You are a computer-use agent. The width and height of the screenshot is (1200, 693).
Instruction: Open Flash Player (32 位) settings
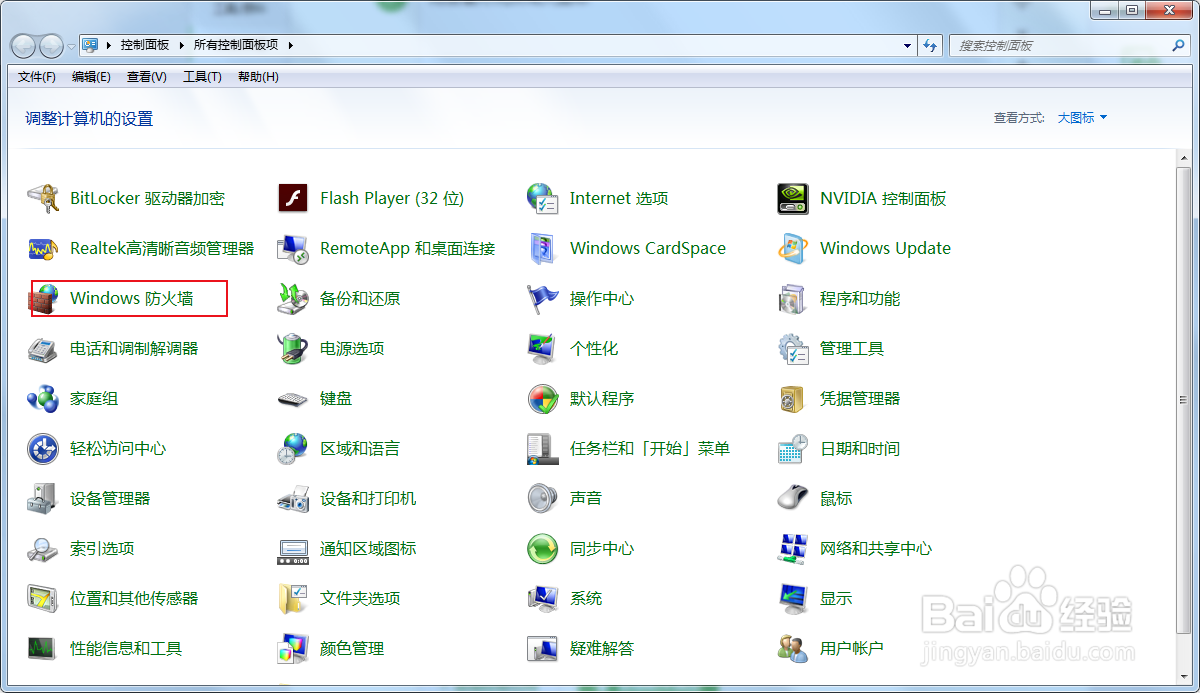390,198
